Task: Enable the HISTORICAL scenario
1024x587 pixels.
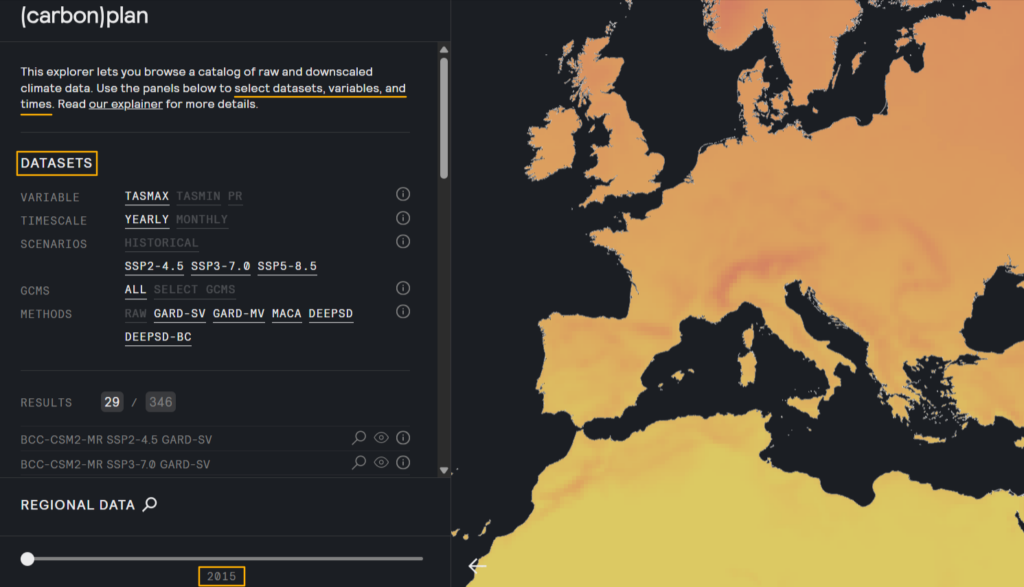Action: tap(161, 242)
